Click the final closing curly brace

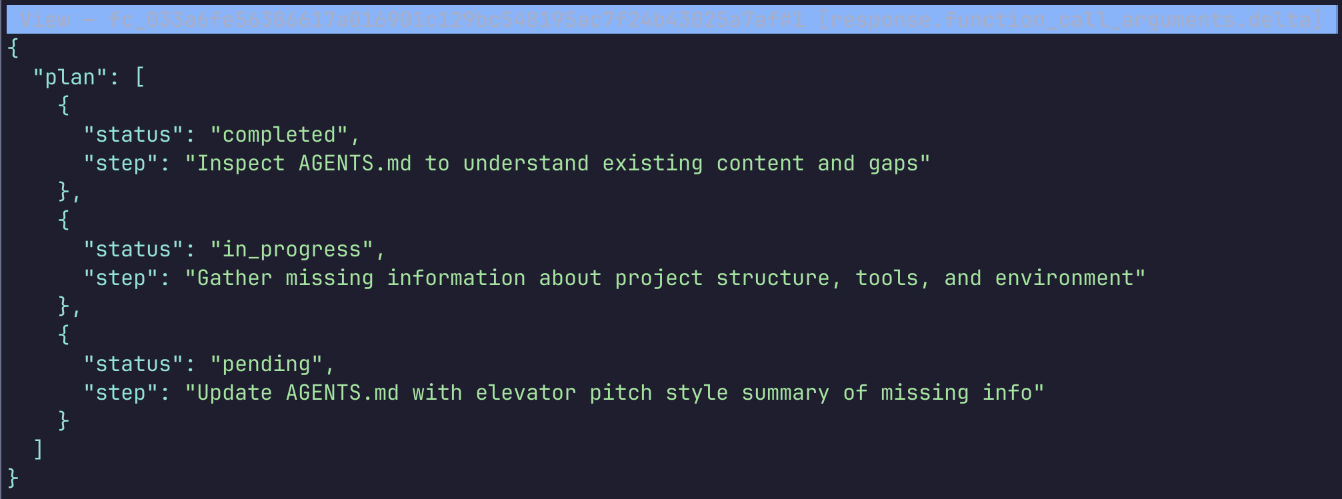[13, 478]
